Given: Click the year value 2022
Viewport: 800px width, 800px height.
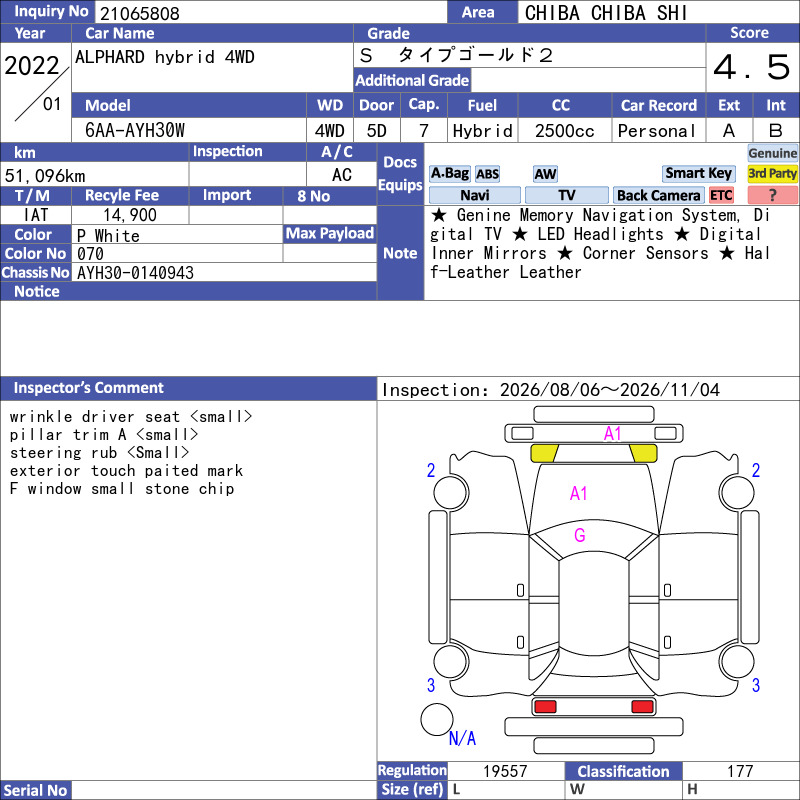Looking at the screenshot, I should [32, 66].
